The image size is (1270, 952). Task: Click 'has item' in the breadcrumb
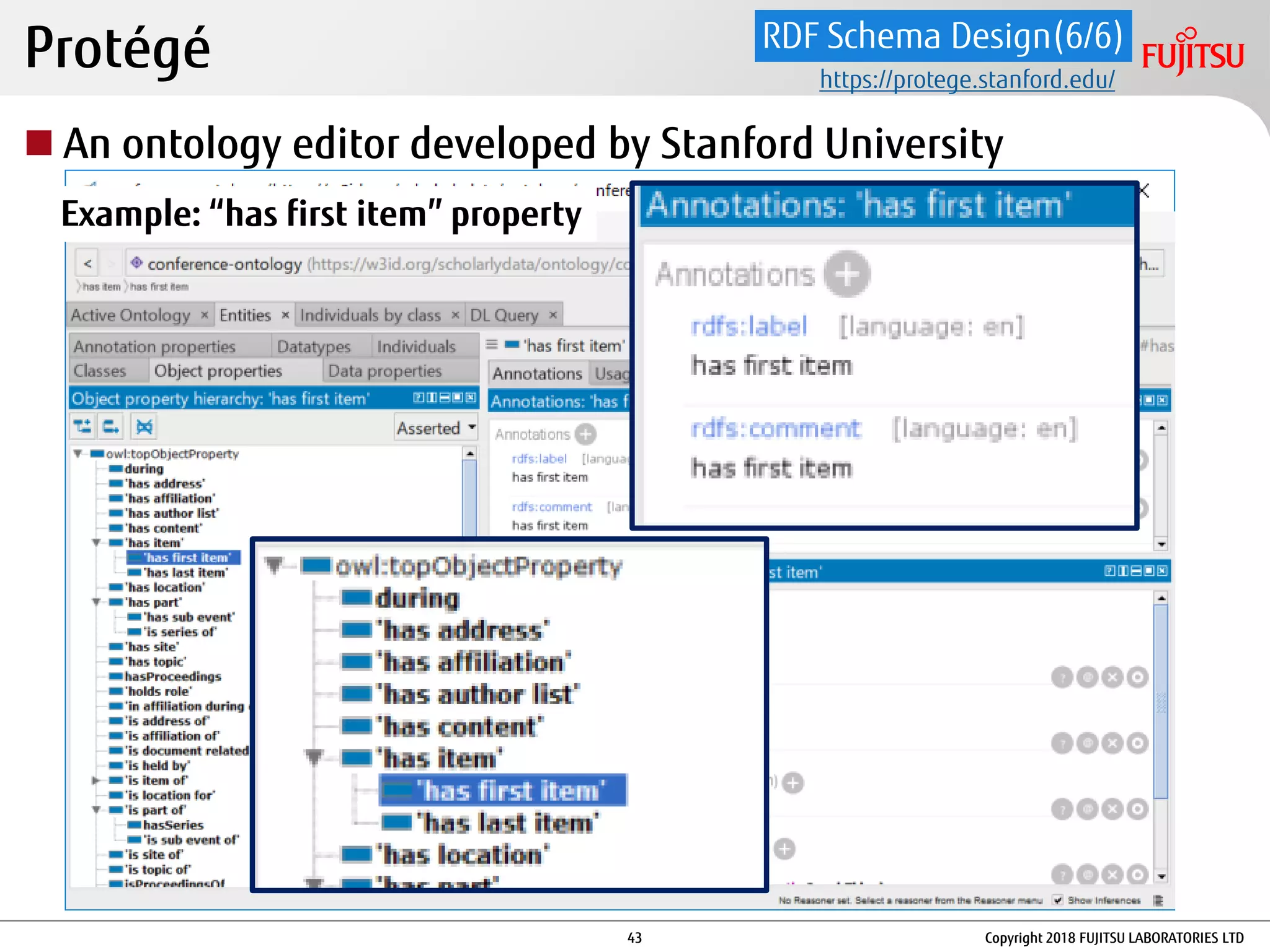(101, 286)
